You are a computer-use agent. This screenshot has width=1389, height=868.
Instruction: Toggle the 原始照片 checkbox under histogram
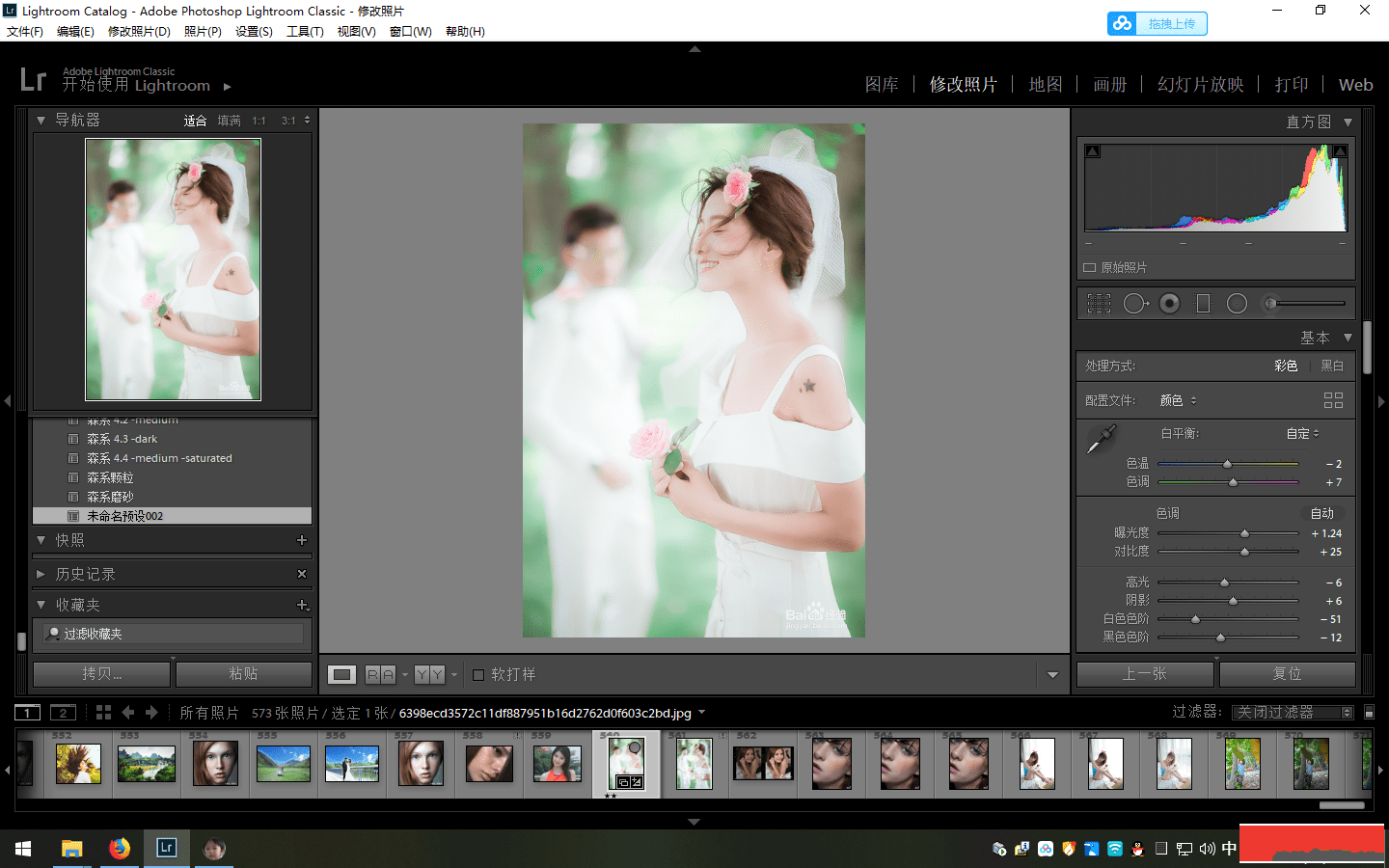(x=1090, y=268)
